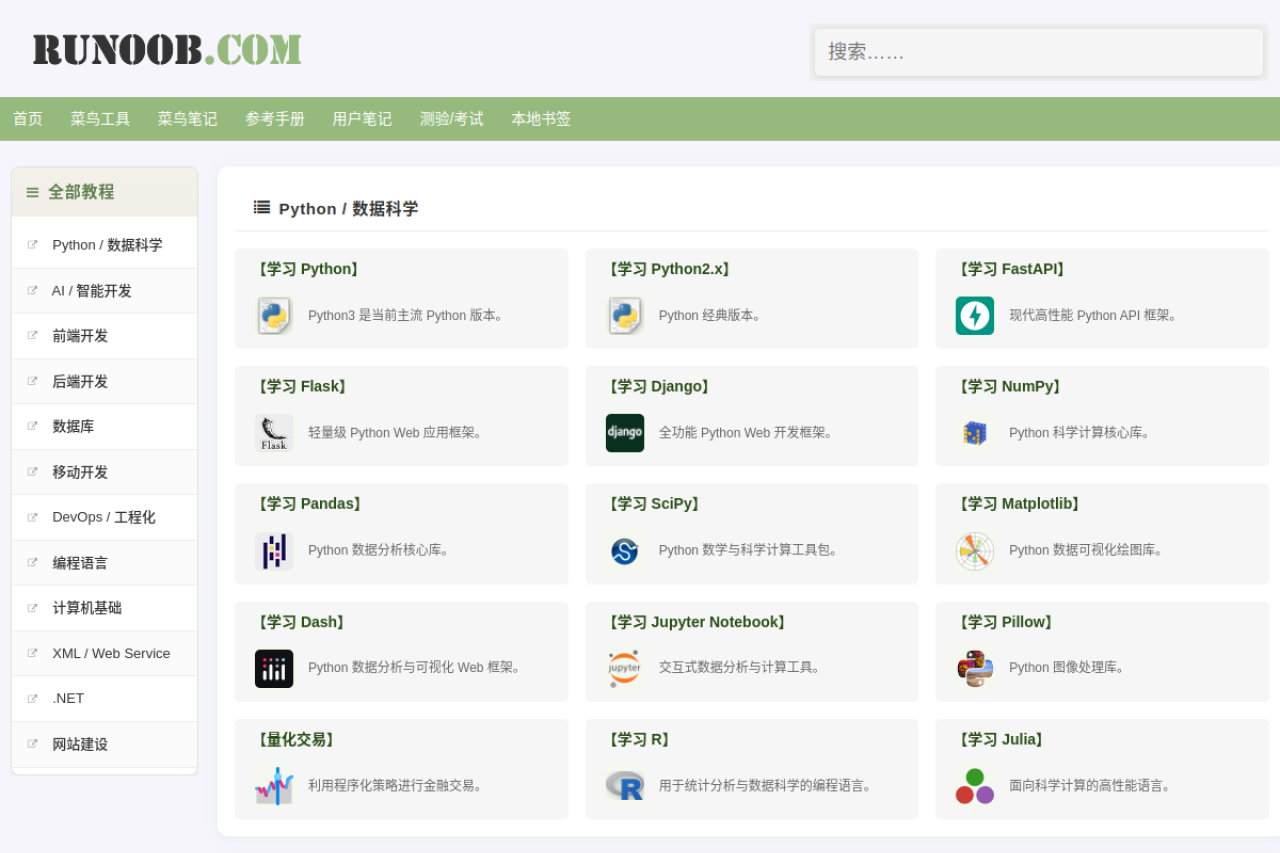Click the hamburger icon beside 全部教程
Image resolution: width=1280 pixels, height=853 pixels.
coord(33,192)
